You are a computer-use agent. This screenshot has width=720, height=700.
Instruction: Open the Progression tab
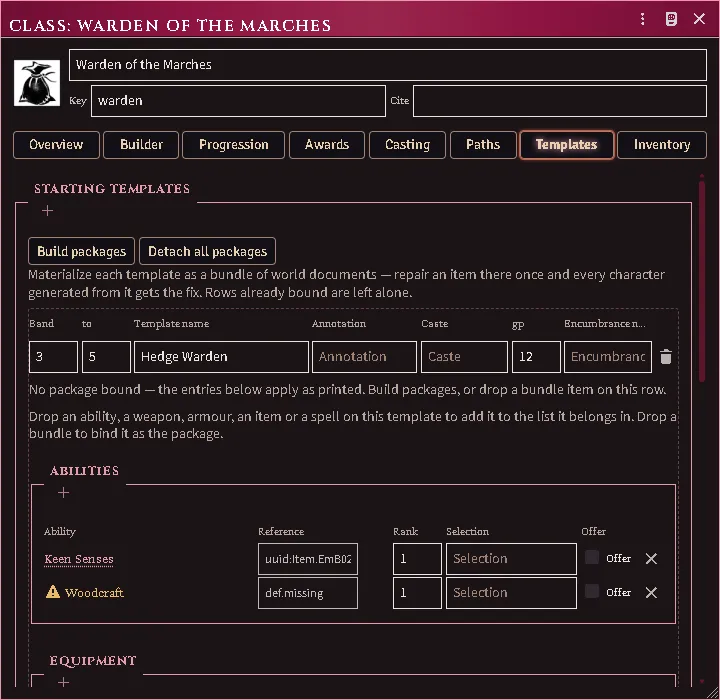pyautogui.click(x=233, y=145)
